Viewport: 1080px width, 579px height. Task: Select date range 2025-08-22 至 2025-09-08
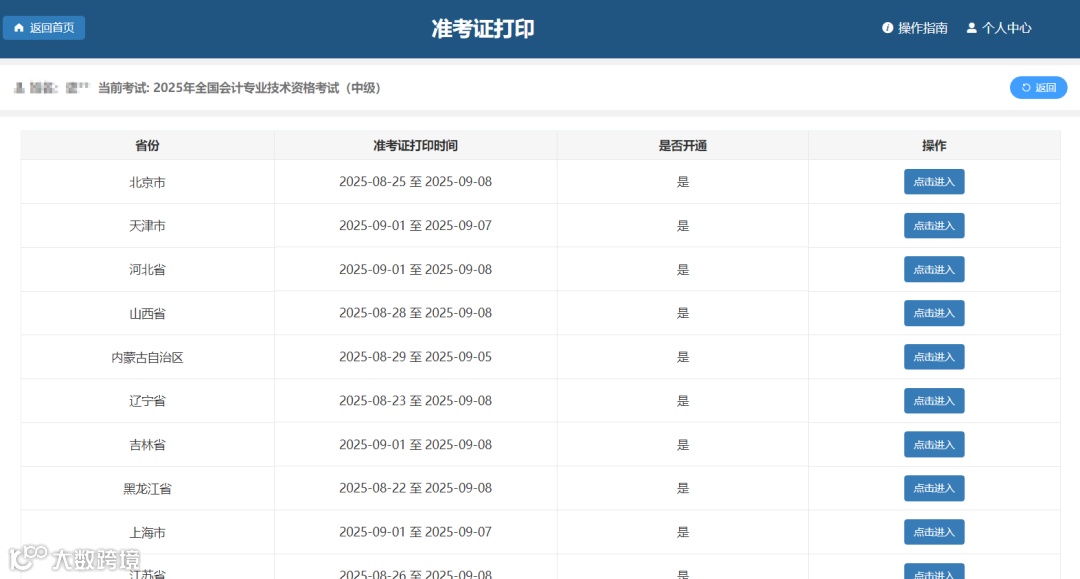[x=415, y=488]
